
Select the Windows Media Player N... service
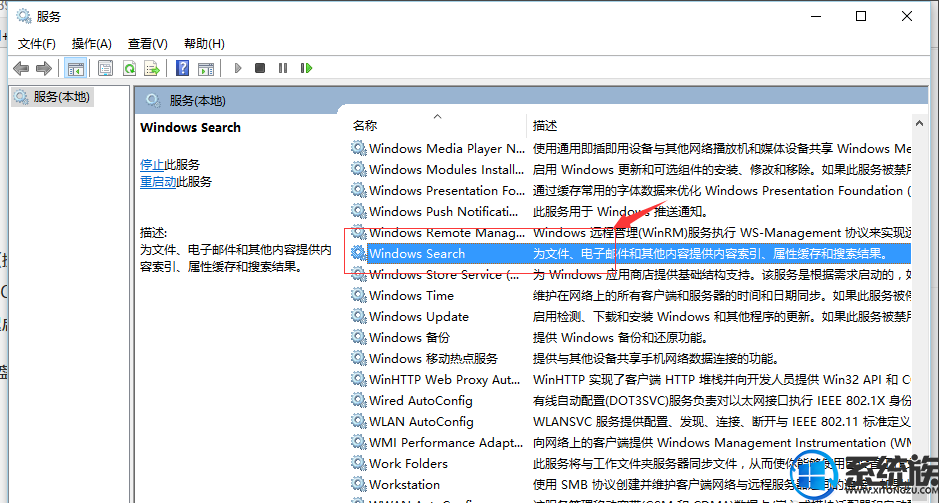pos(447,149)
